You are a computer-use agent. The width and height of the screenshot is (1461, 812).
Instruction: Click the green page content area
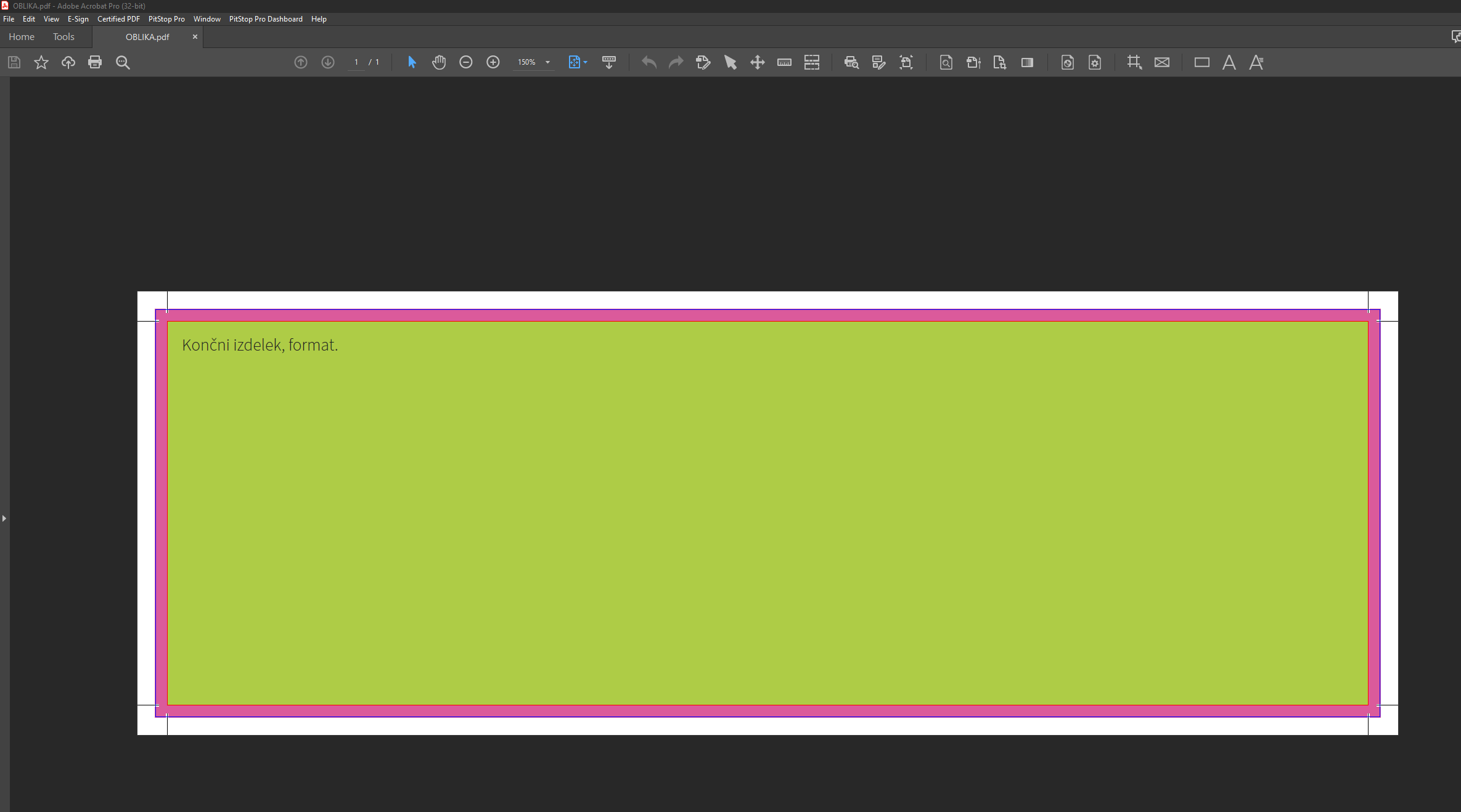(767, 513)
